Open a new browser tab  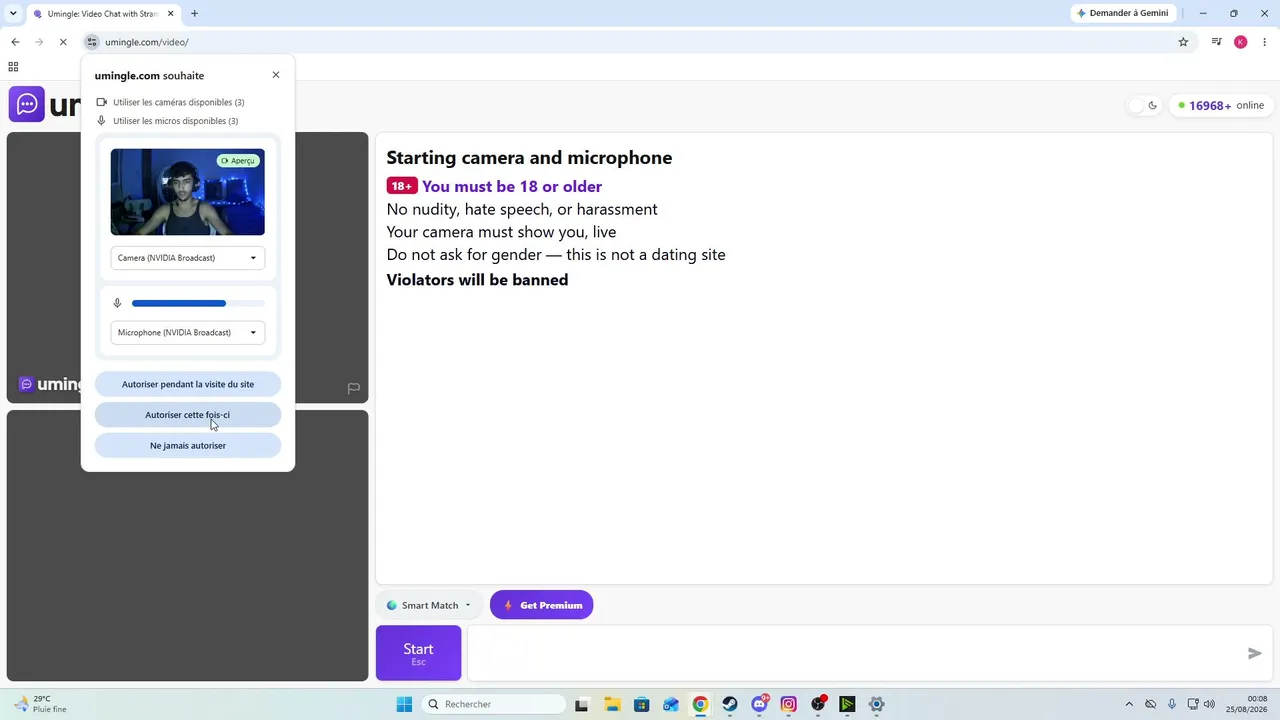point(194,14)
